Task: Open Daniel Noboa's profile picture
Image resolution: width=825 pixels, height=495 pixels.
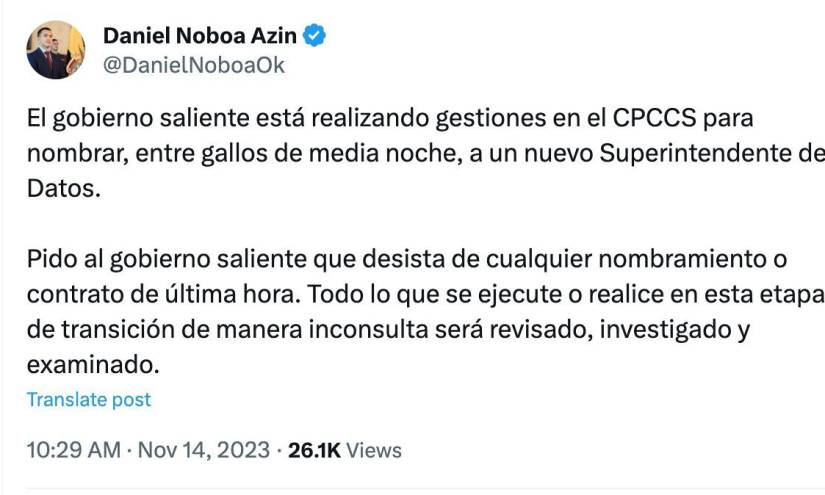Action: (55, 50)
